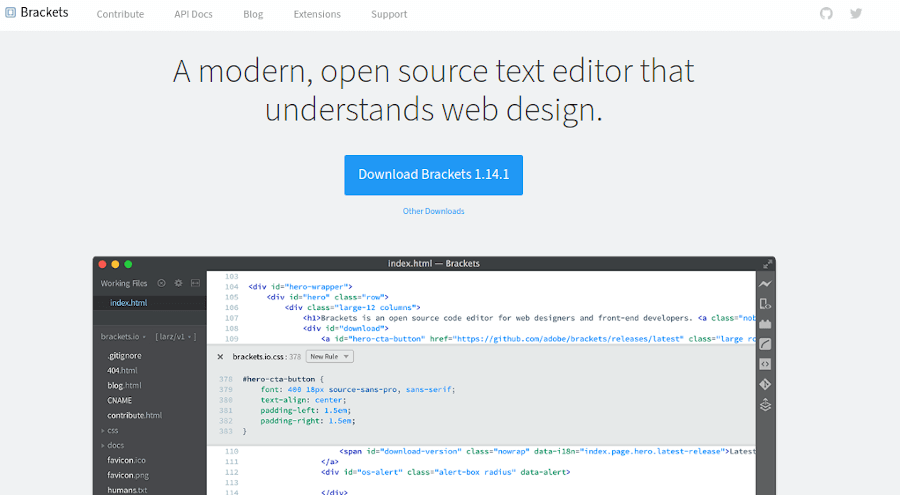Open the larz/v1 branch dropdown
The height and width of the screenshot is (495, 900).
pos(176,337)
